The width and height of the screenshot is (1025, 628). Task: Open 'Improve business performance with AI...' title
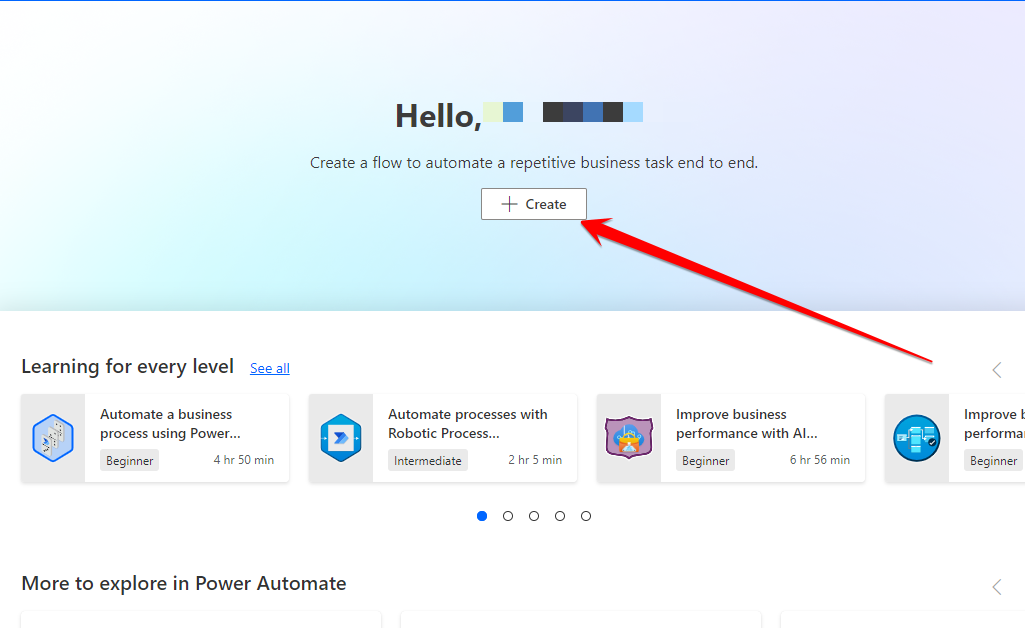747,423
